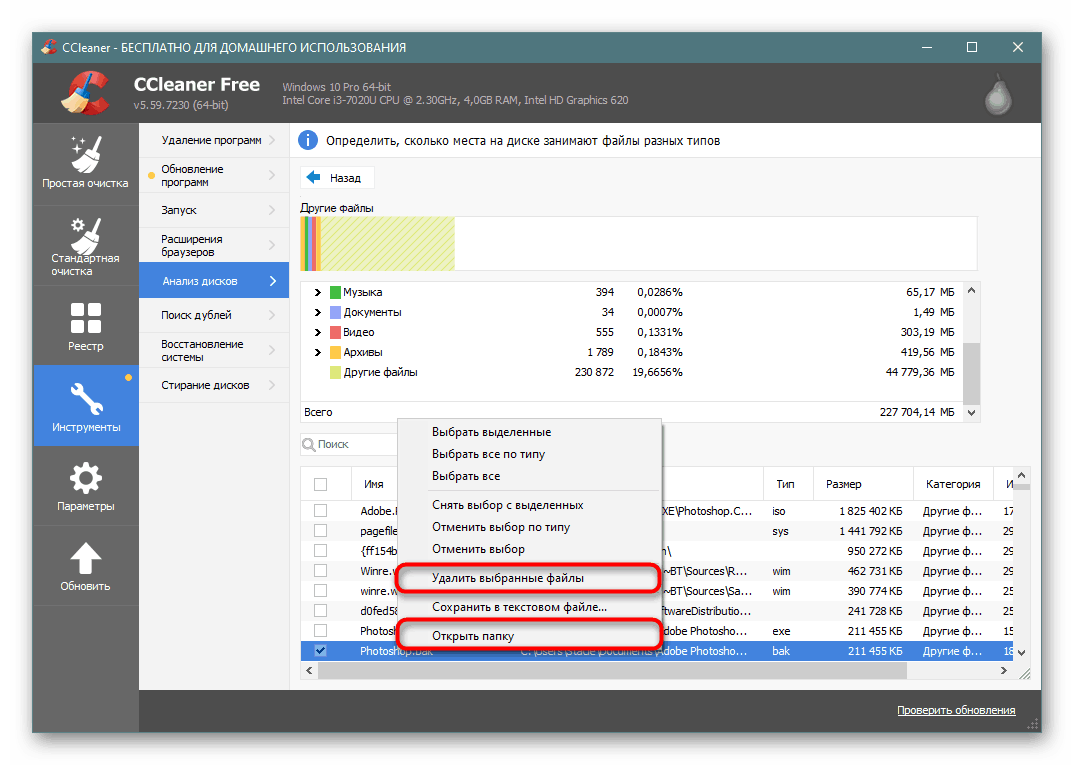The height and width of the screenshot is (765, 1074).
Task: Click the blue back arrow icon
Action: point(314,177)
